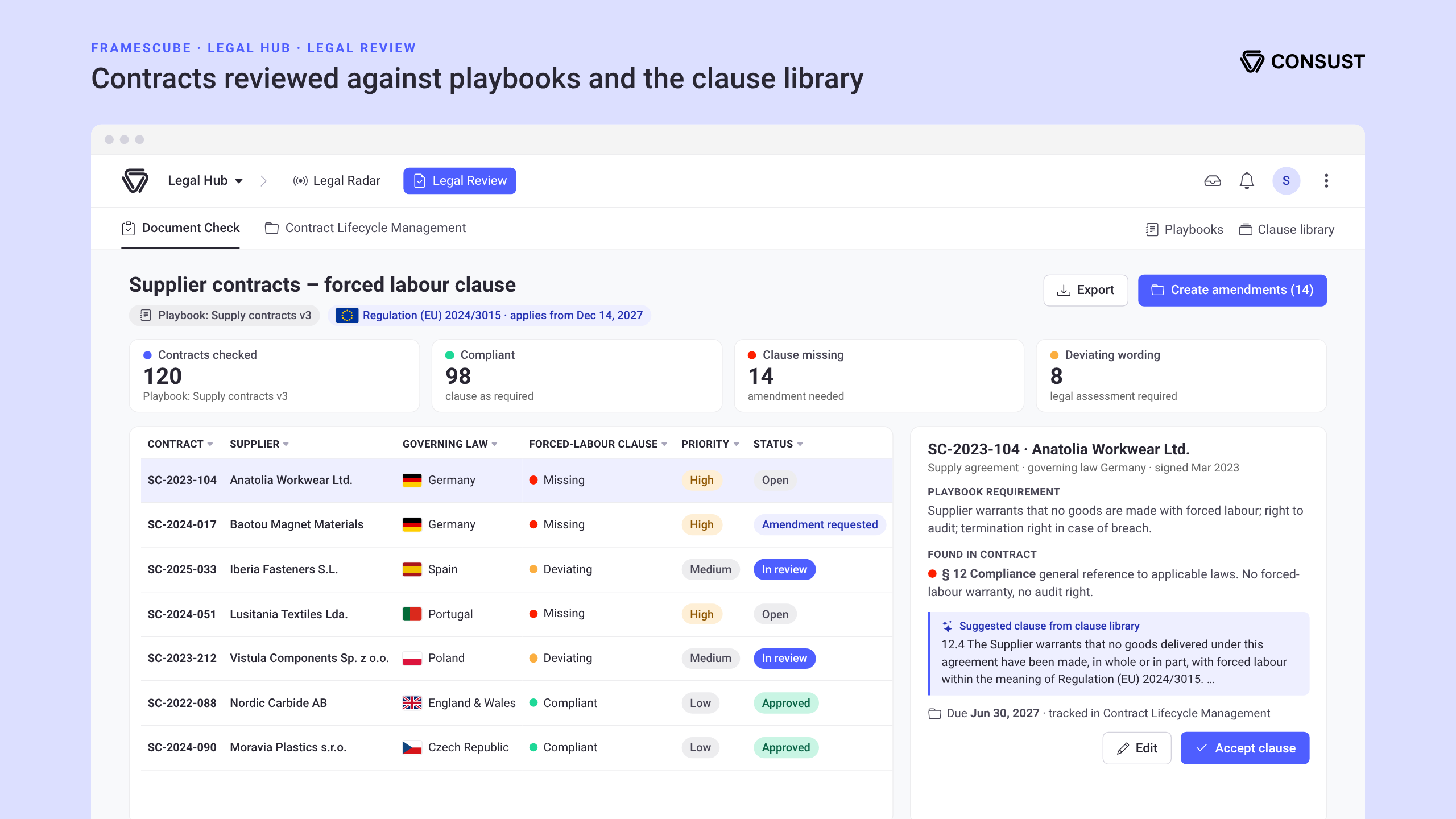1456x819 pixels.
Task: Open the notifications bell
Action: point(1247,181)
